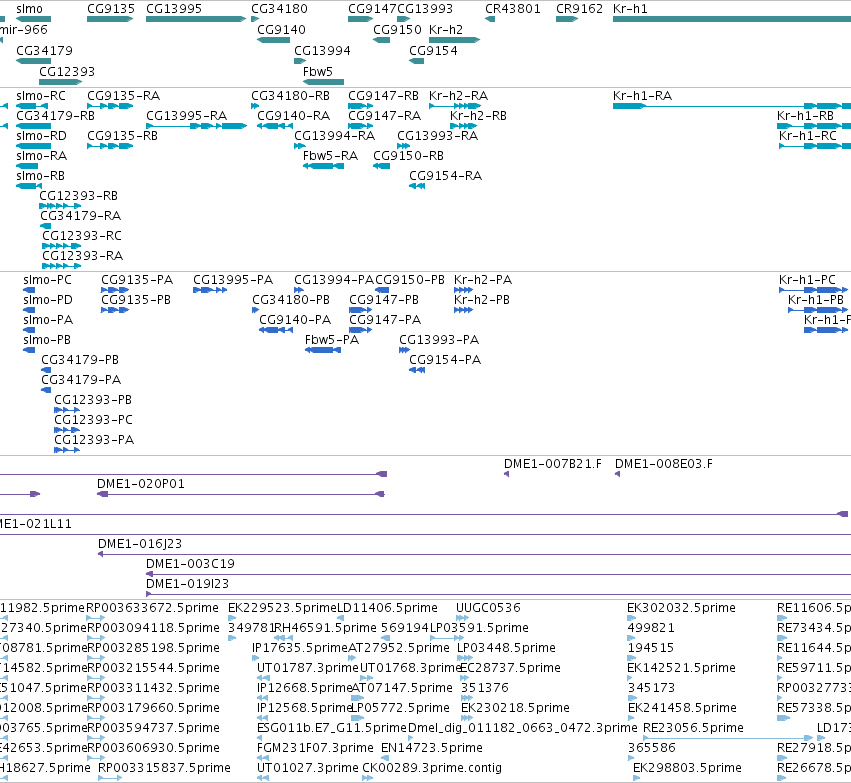Select EST LP03448.5prime
Viewport: 851px width, 783px height.
pos(506,648)
